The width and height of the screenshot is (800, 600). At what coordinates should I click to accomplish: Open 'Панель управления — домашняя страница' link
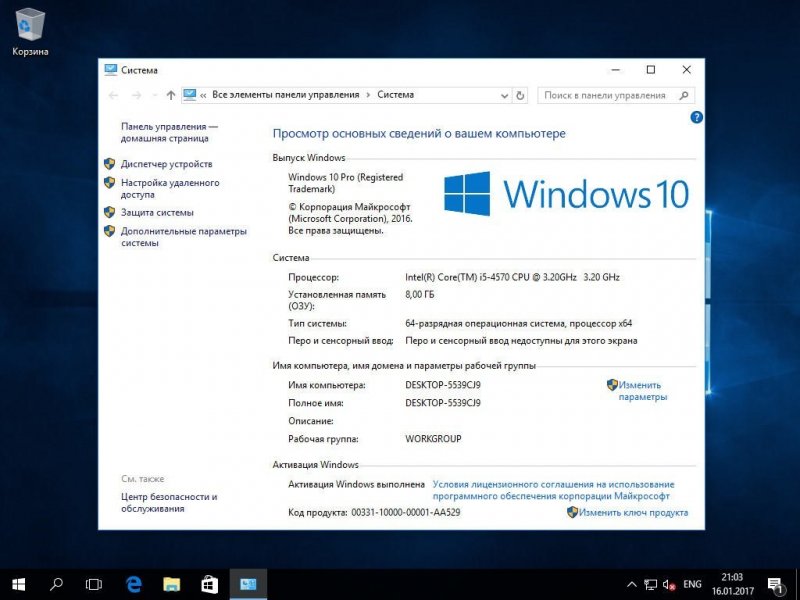click(169, 132)
